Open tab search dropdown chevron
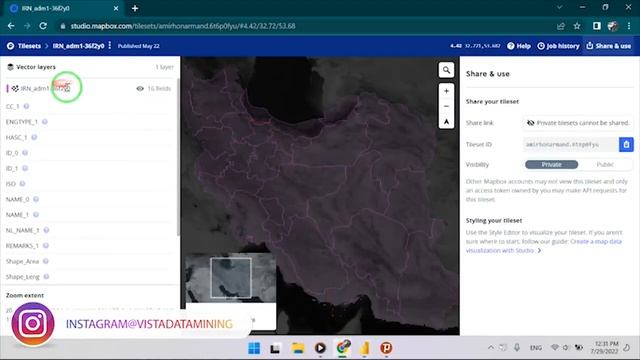 pos(560,7)
